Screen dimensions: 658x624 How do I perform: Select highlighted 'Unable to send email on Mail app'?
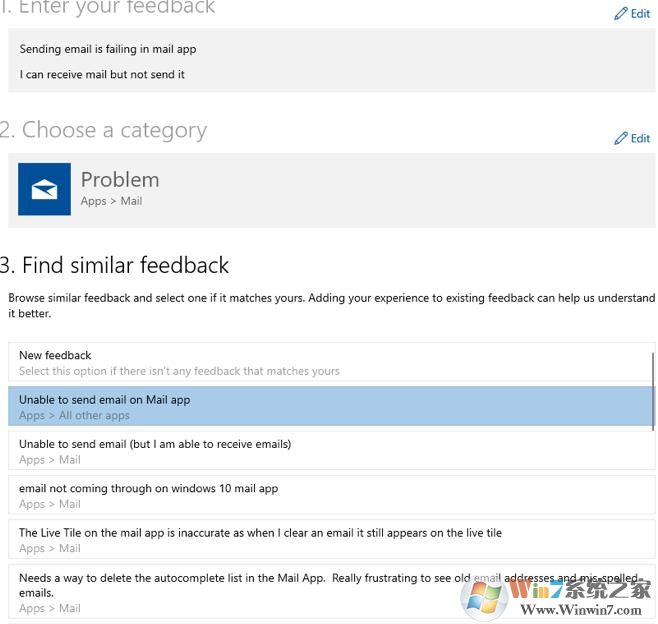104,400
